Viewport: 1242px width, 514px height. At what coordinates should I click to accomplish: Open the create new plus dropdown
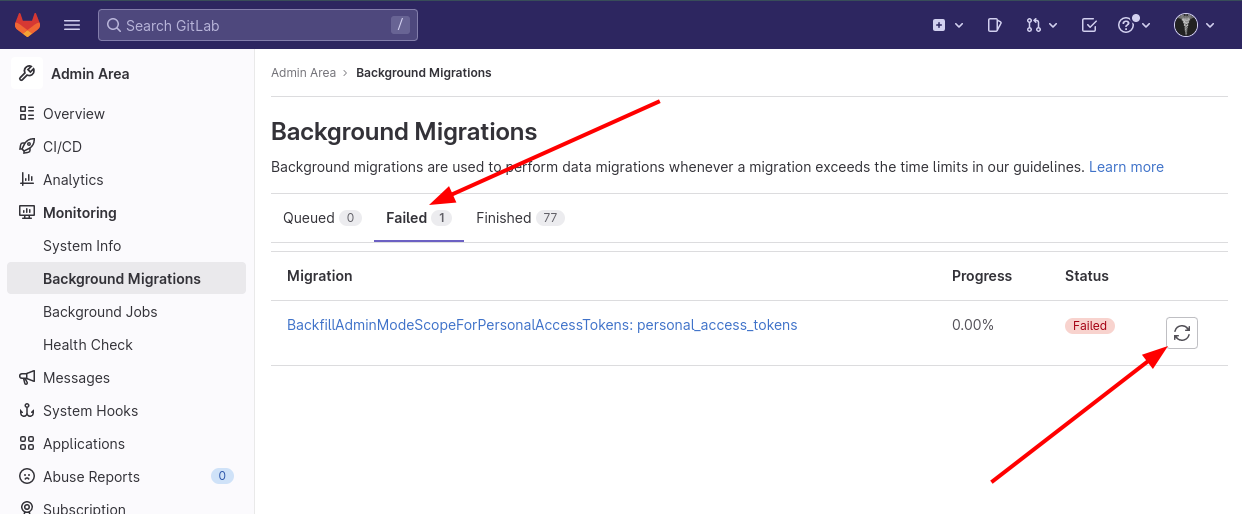pyautogui.click(x=947, y=25)
